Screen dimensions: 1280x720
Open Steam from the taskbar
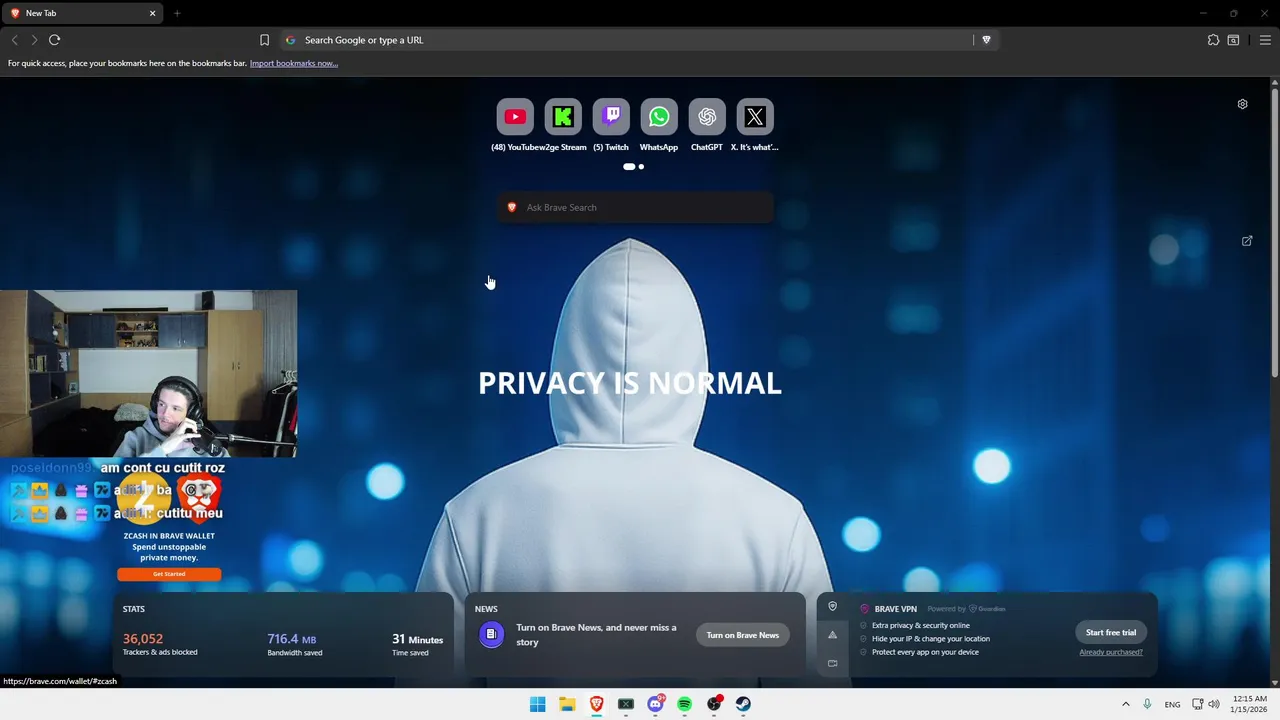(x=743, y=704)
